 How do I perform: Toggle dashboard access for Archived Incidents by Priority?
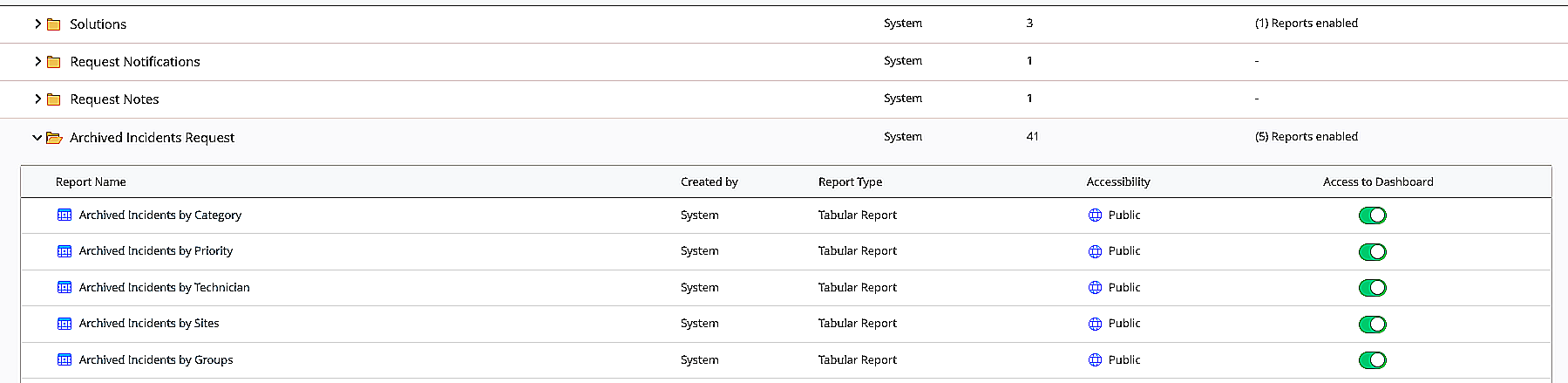pos(1372,252)
